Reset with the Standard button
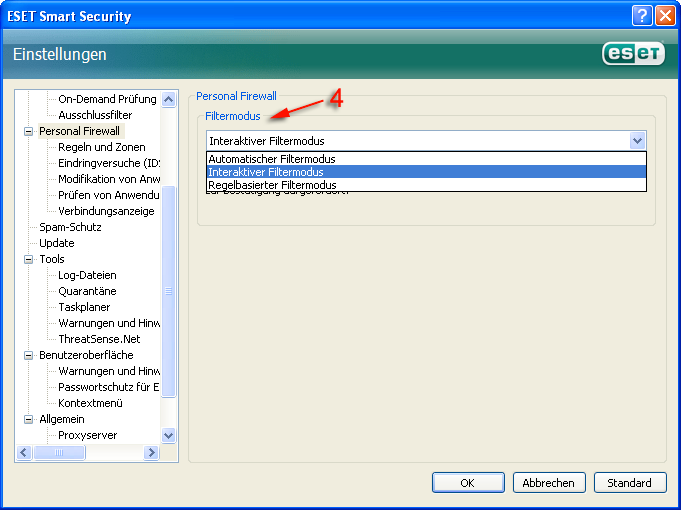 point(630,483)
